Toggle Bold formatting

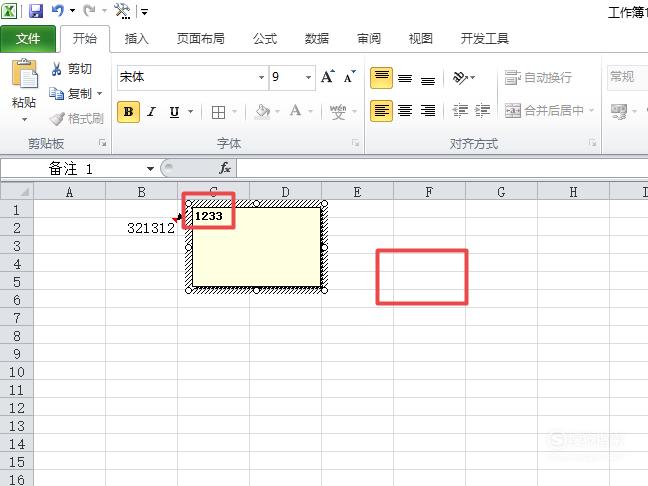pyautogui.click(x=129, y=112)
